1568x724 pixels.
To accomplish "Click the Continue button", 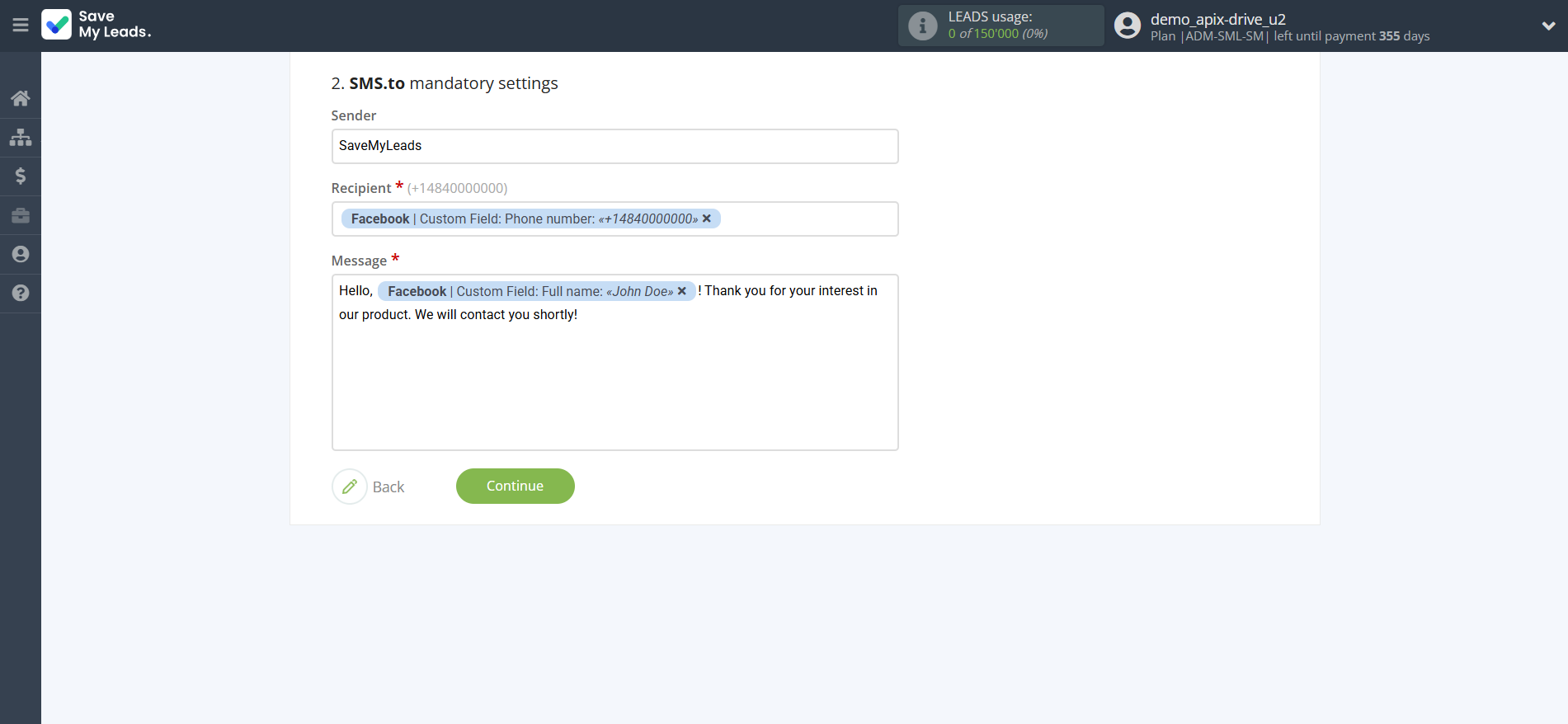I will click(515, 486).
